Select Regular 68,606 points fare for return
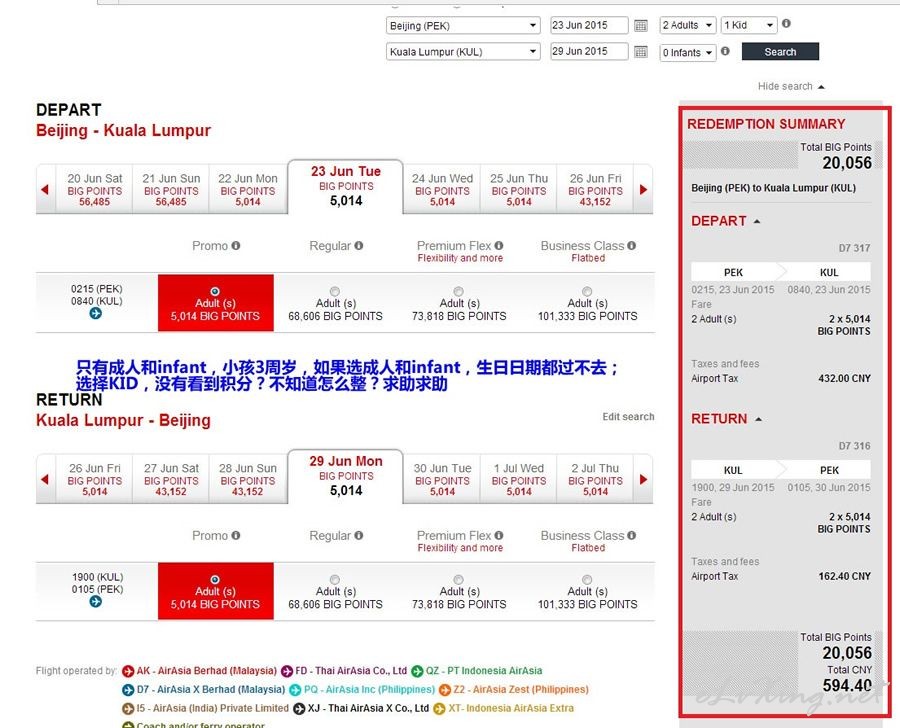Screen dimensions: 900x728 tap(335, 579)
